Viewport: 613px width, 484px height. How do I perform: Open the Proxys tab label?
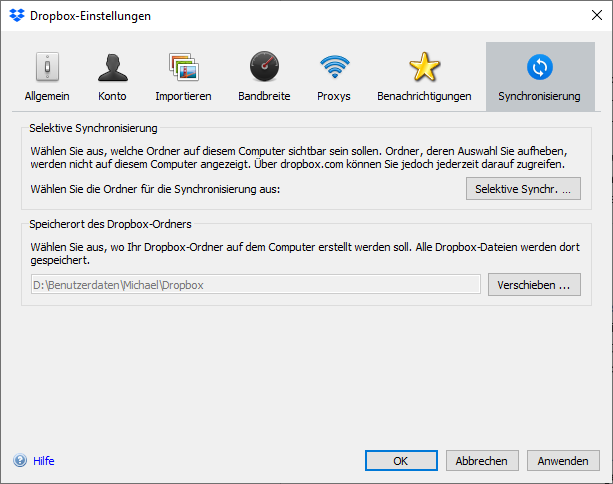point(334,96)
